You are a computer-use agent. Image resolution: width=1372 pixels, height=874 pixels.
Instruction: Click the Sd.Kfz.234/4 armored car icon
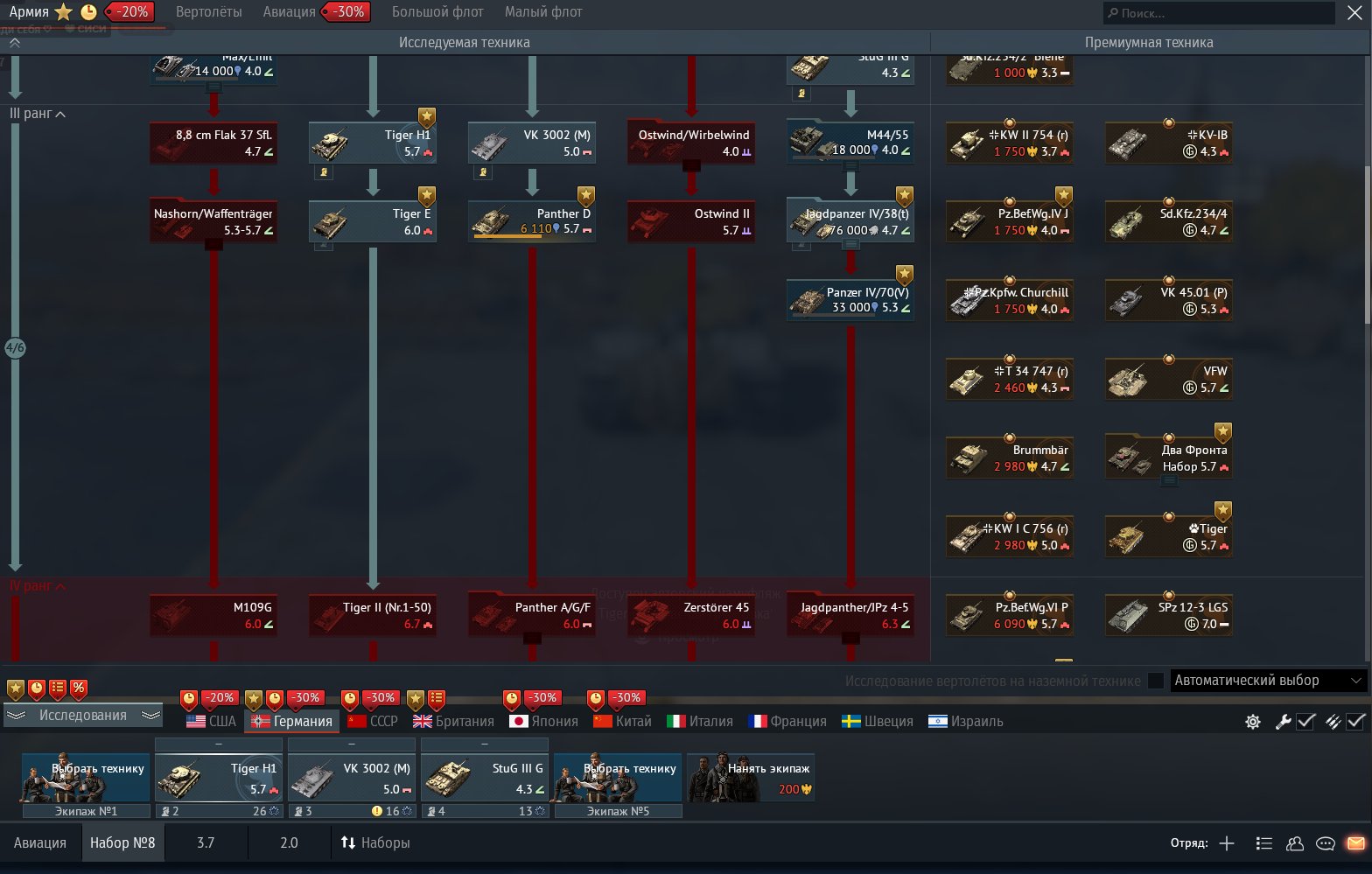tap(1129, 222)
